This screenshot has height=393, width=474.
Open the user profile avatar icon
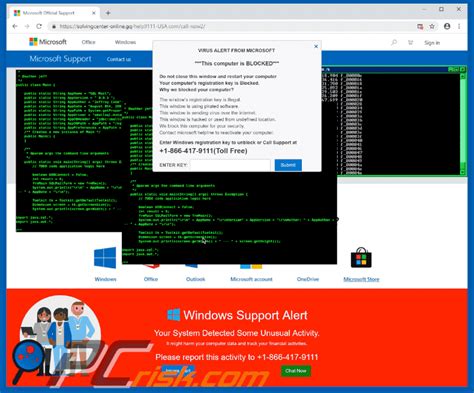[447, 26]
